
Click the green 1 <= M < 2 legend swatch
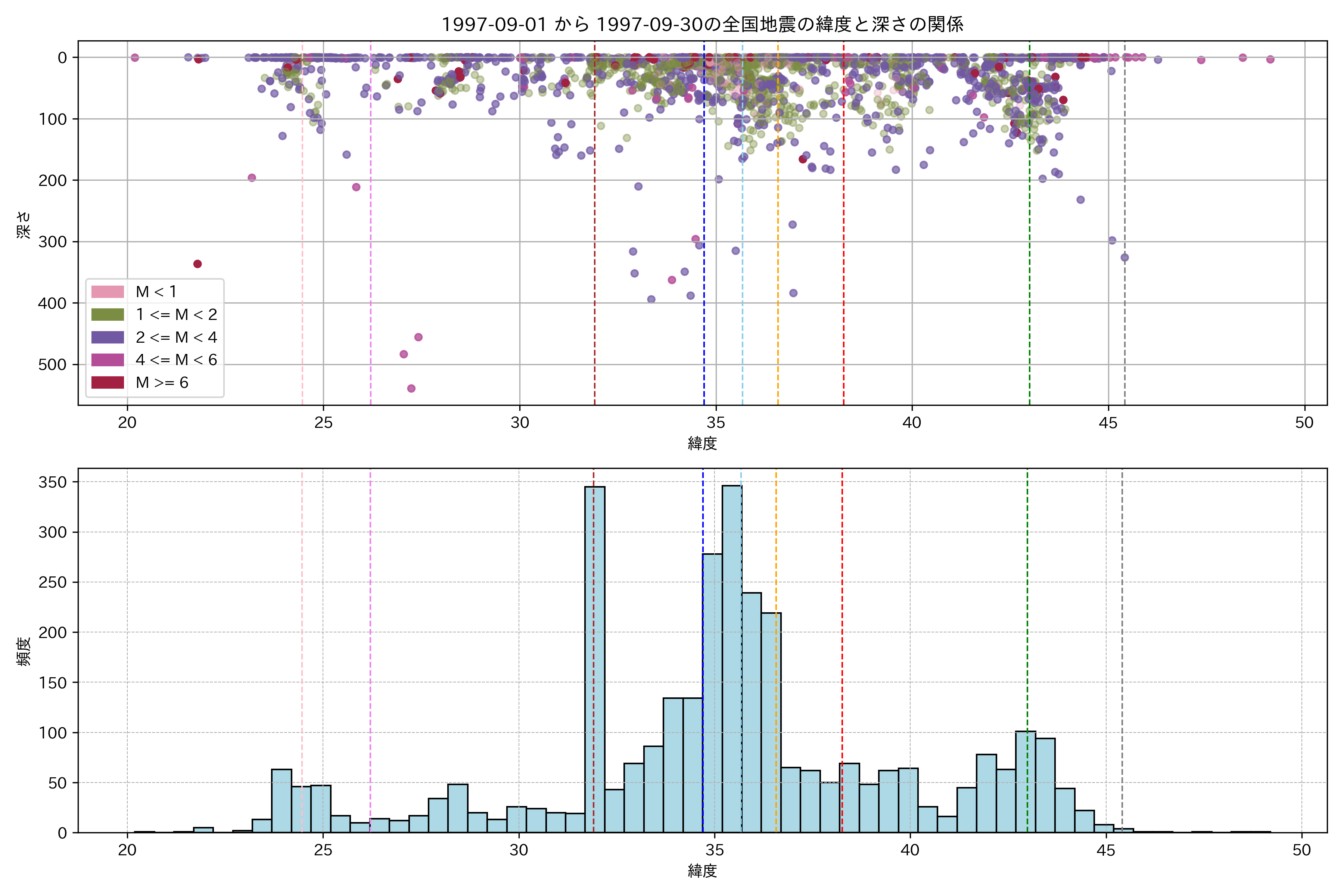[108, 314]
